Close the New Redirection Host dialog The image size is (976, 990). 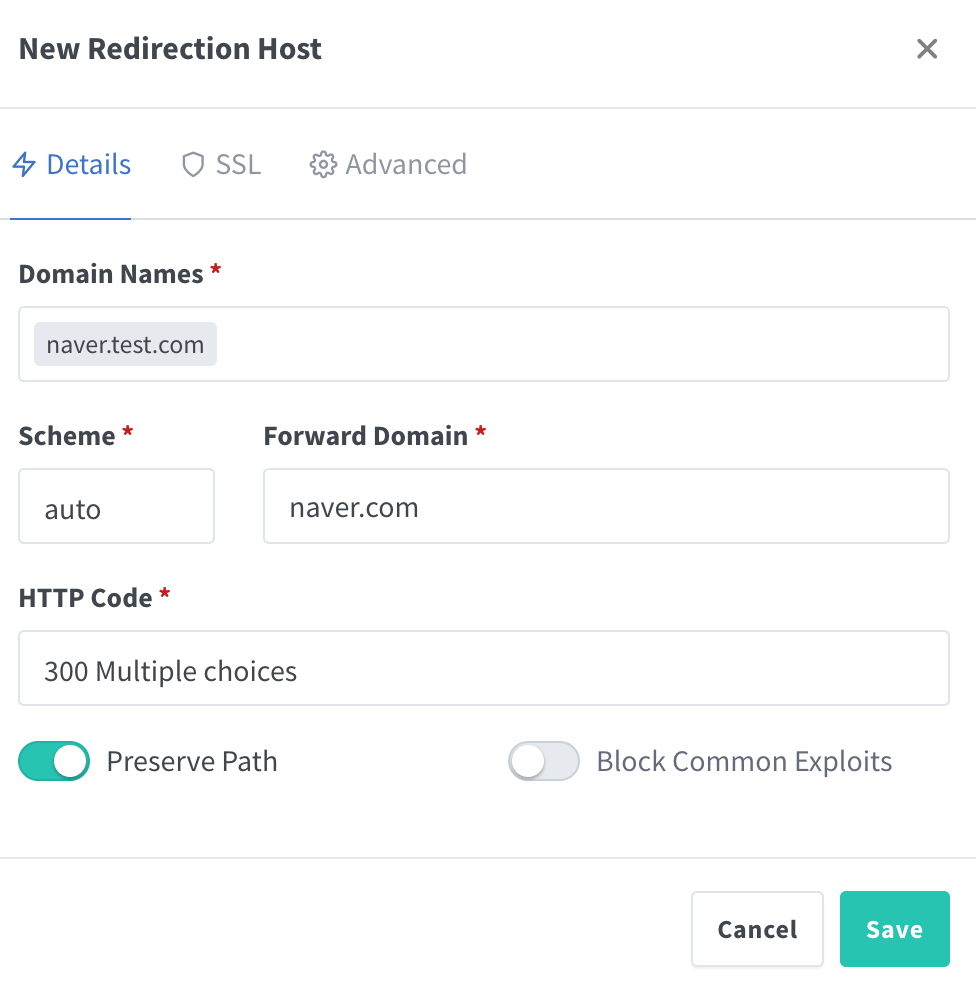[927, 49]
